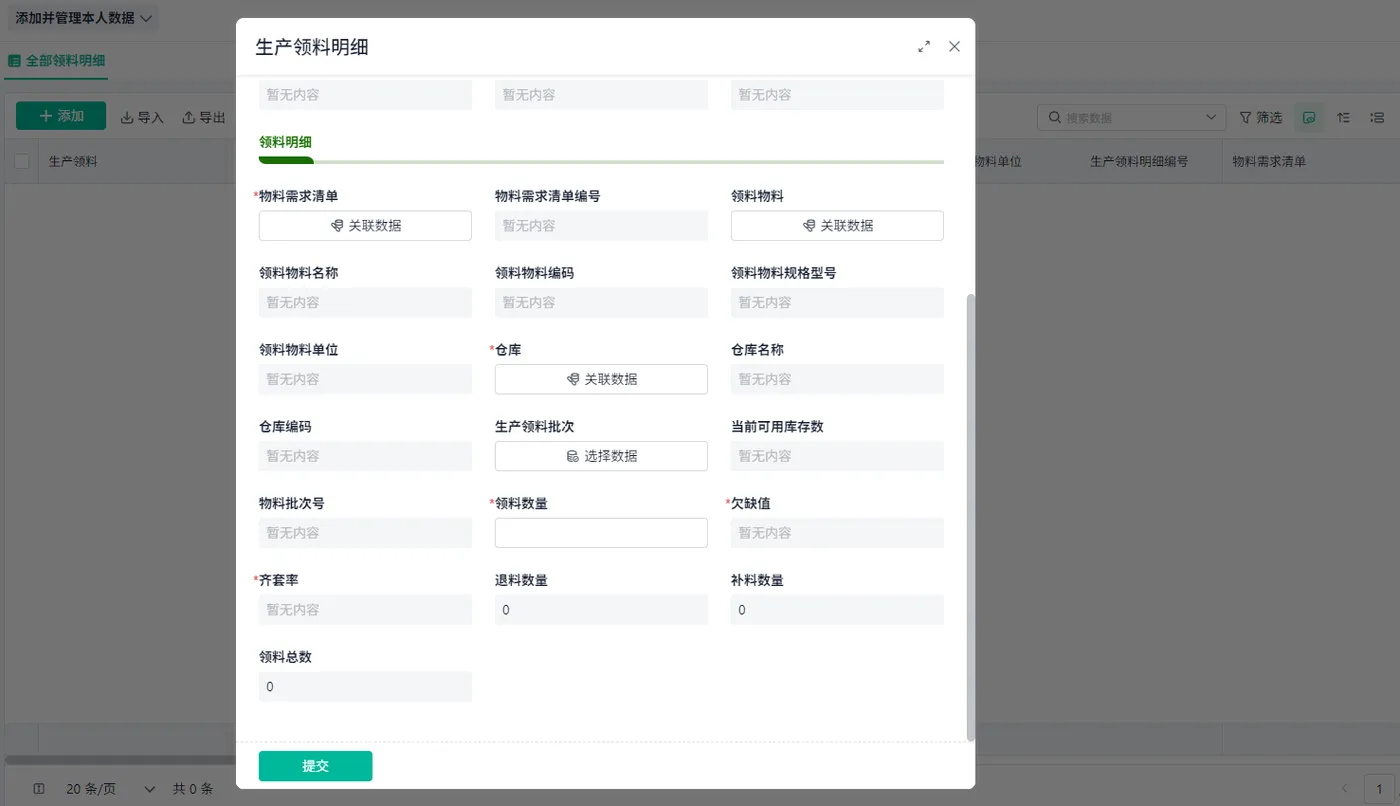Submit the form with 提交
Screen dimensions: 1400x806
316,766
